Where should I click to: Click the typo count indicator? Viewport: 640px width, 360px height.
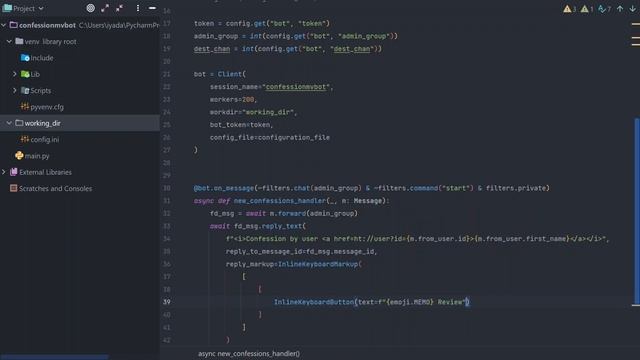604,9
